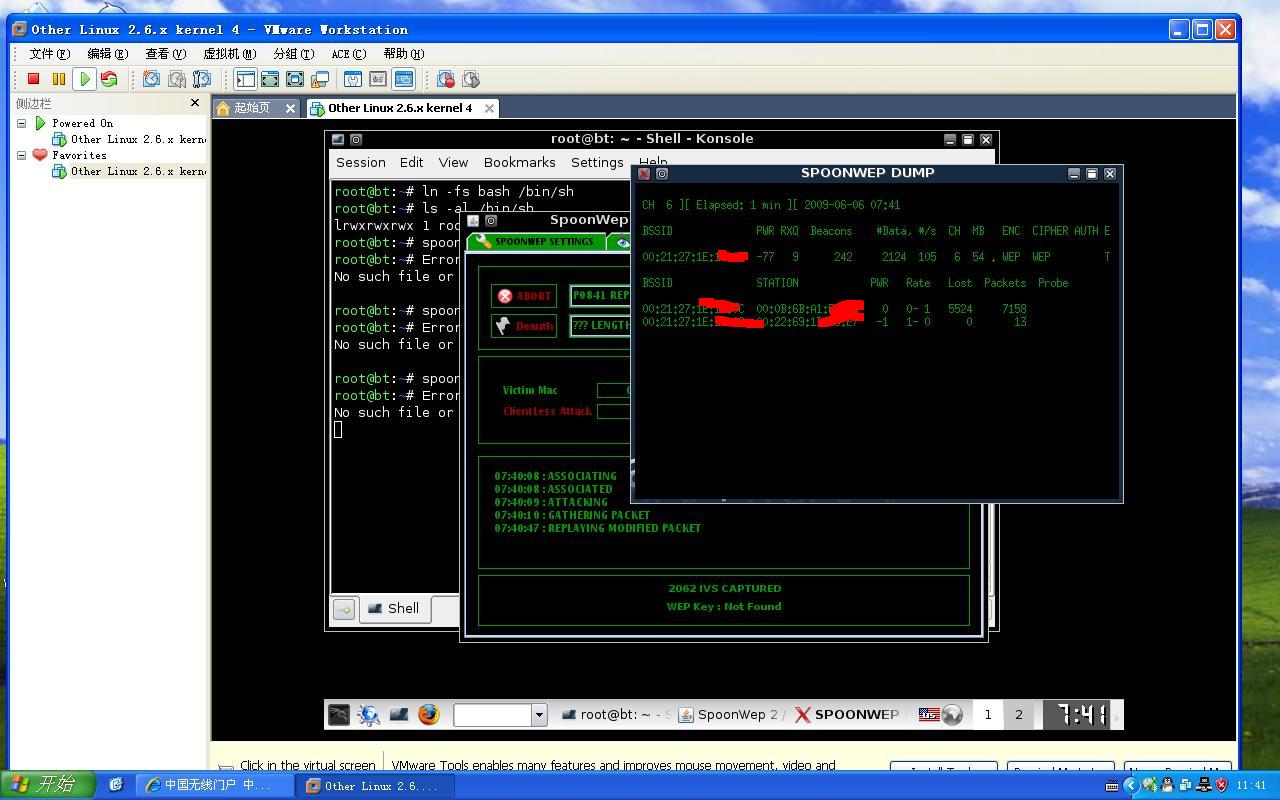
Task: Open the View menu in Konsole
Action: point(453,162)
